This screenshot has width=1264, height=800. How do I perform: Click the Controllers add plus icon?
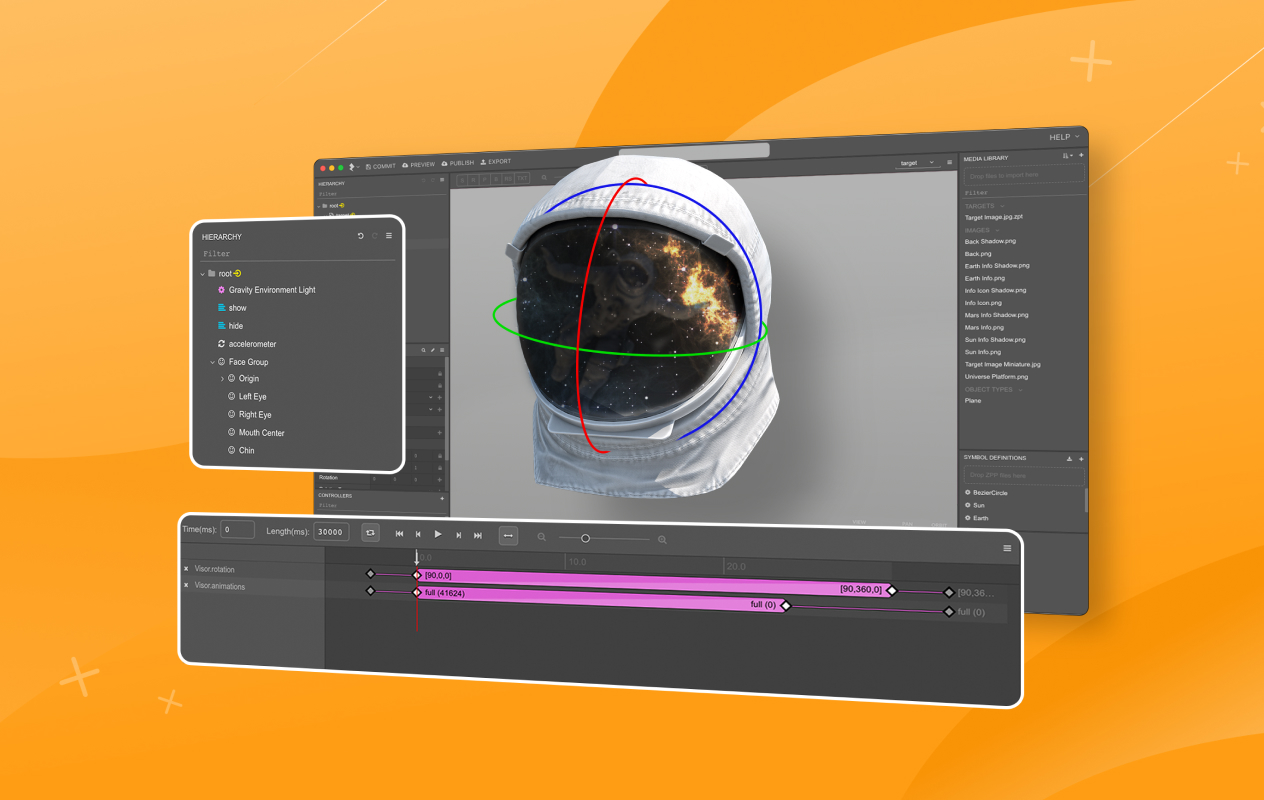(442, 497)
